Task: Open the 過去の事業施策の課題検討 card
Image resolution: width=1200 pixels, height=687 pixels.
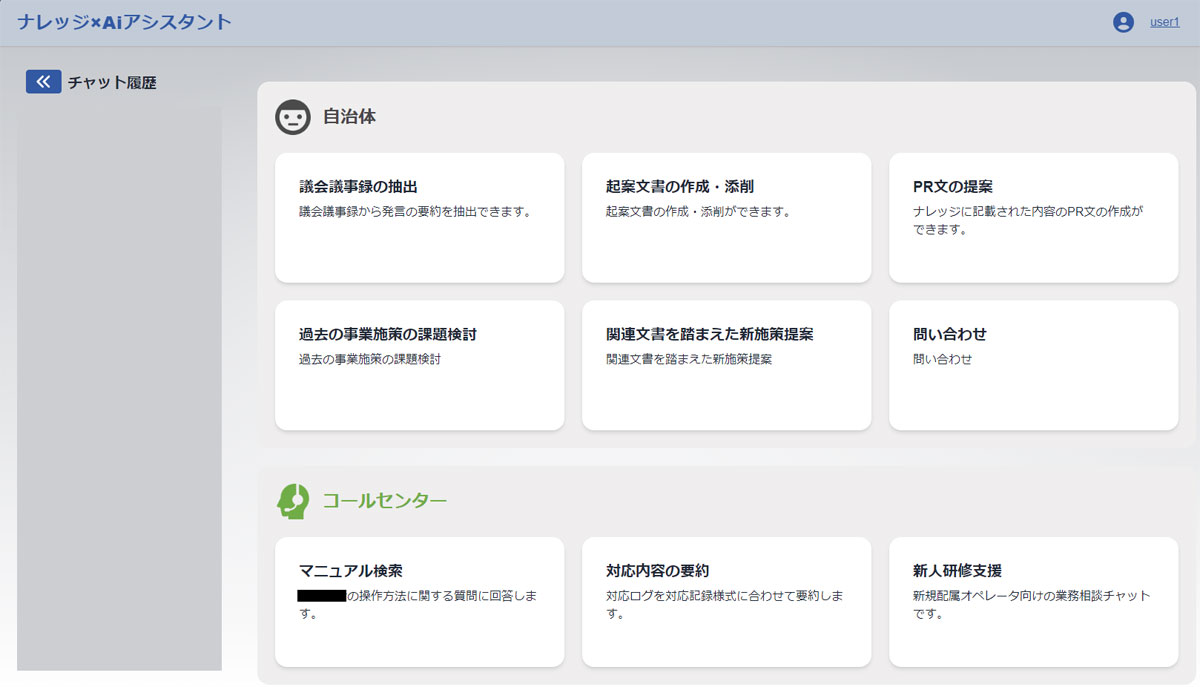Action: point(419,365)
